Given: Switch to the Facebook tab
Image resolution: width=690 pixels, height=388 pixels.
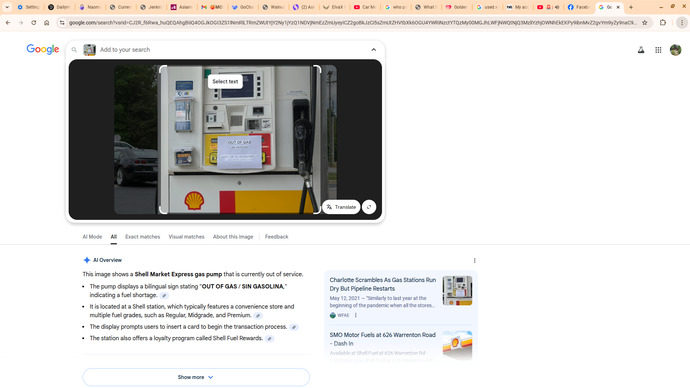Looking at the screenshot, I should pos(579,7).
